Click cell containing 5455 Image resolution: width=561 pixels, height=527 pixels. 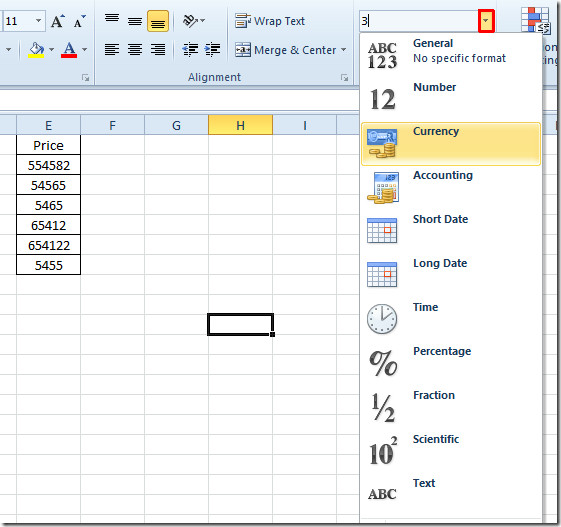48,265
